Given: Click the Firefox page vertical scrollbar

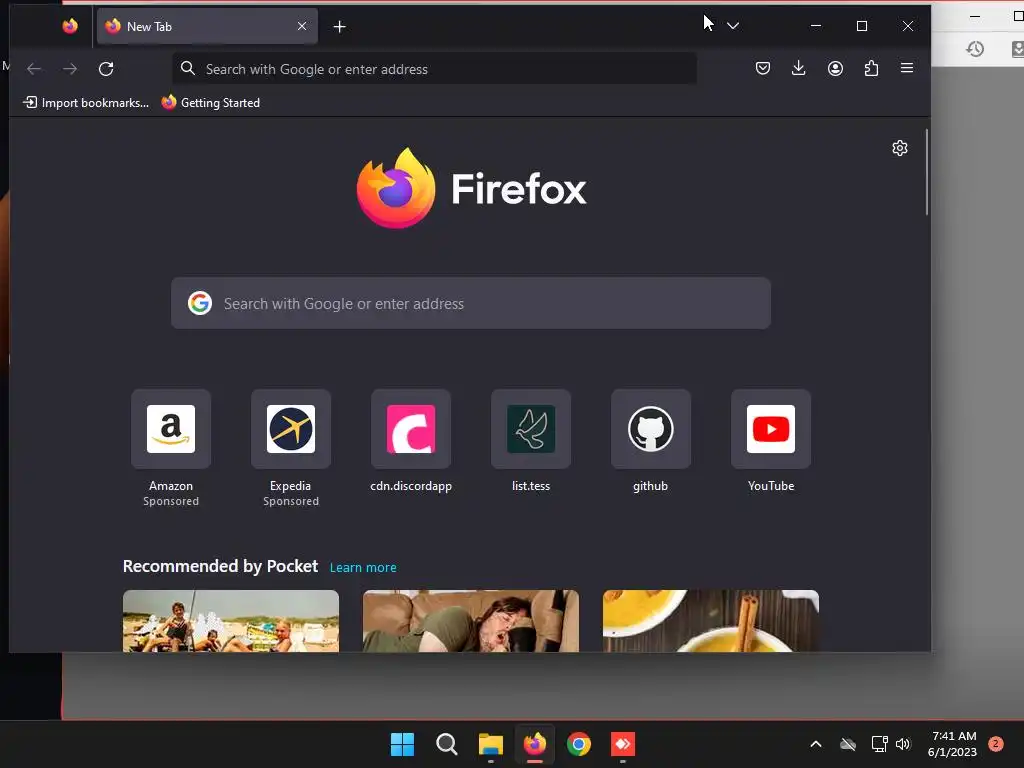Looking at the screenshot, I should point(927,172).
